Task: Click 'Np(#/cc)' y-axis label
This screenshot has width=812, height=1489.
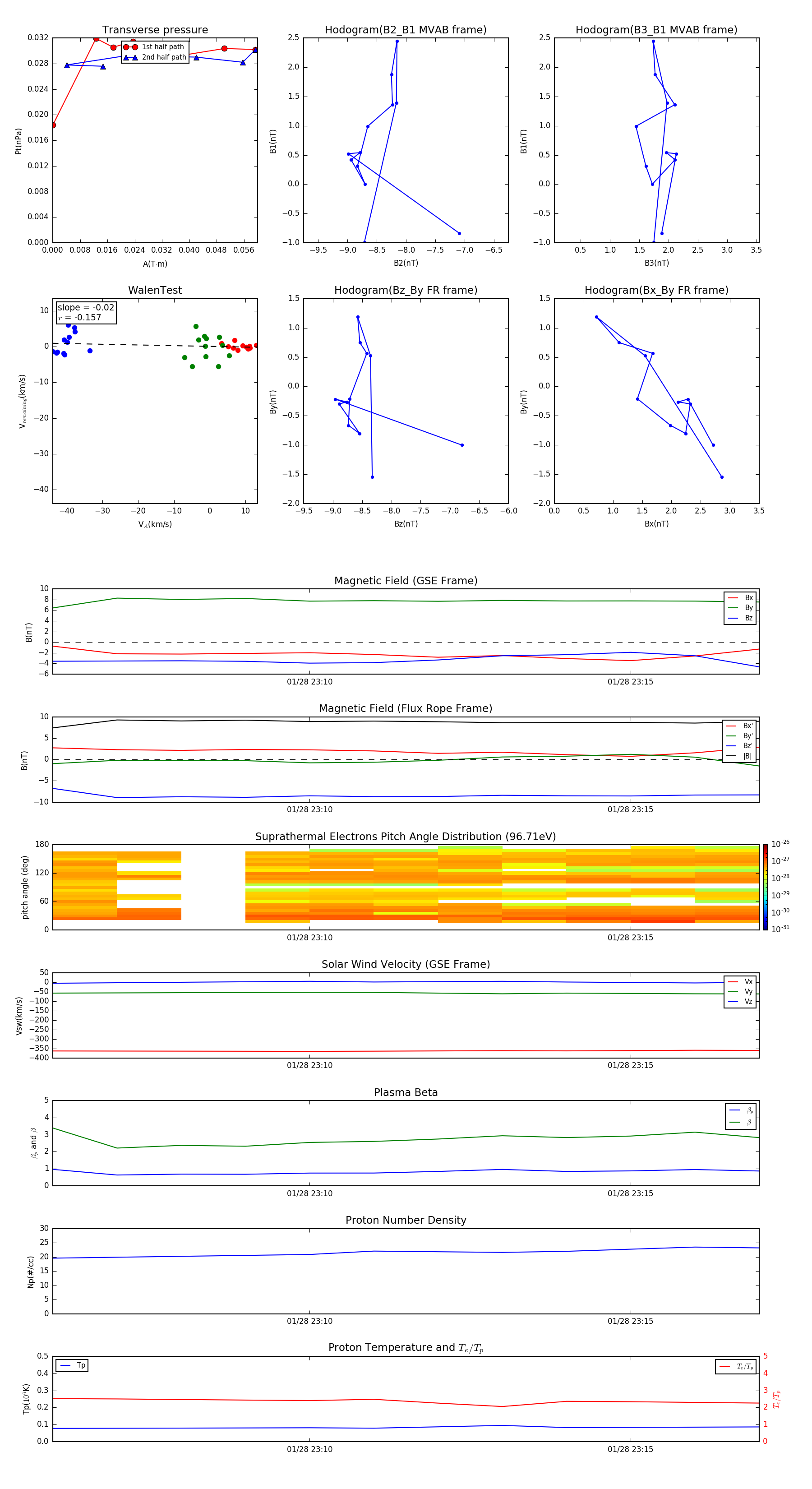Action: click(x=31, y=1272)
